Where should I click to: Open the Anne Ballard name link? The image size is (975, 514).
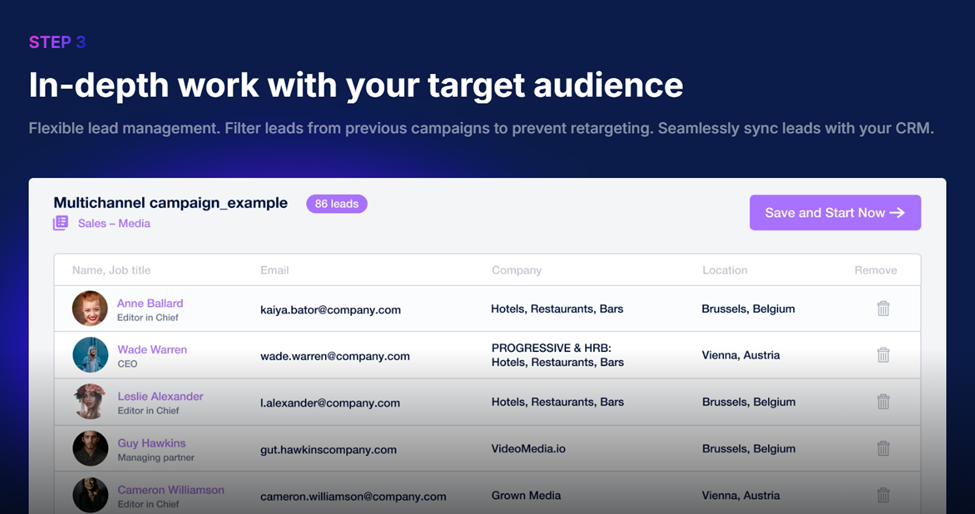[150, 303]
